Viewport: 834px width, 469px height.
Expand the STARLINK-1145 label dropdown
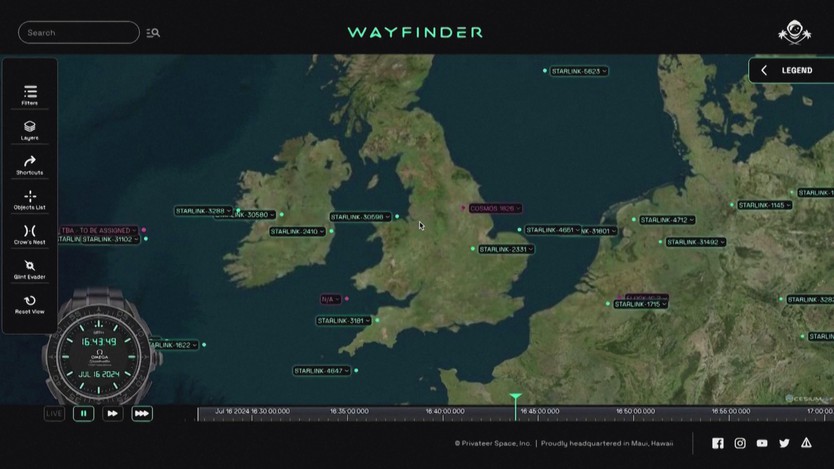pos(788,205)
